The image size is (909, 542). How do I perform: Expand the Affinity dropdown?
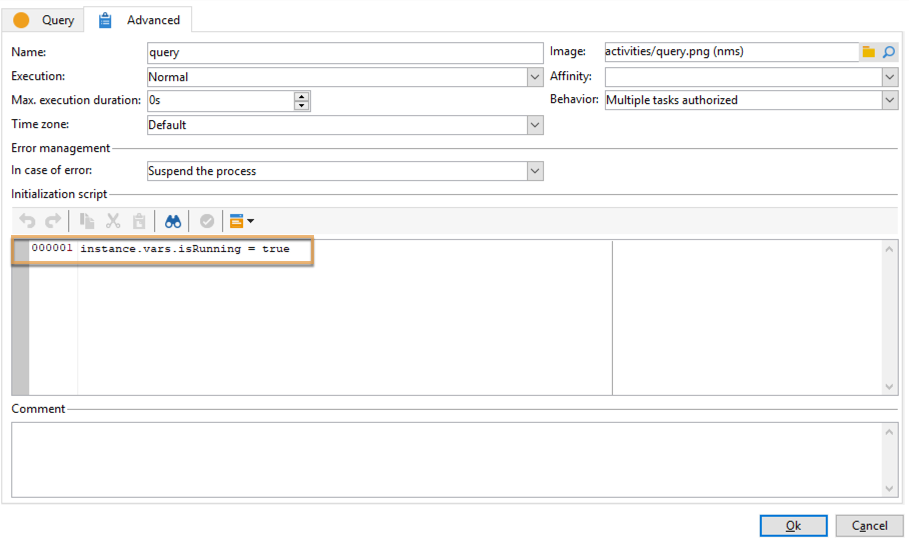click(x=890, y=77)
